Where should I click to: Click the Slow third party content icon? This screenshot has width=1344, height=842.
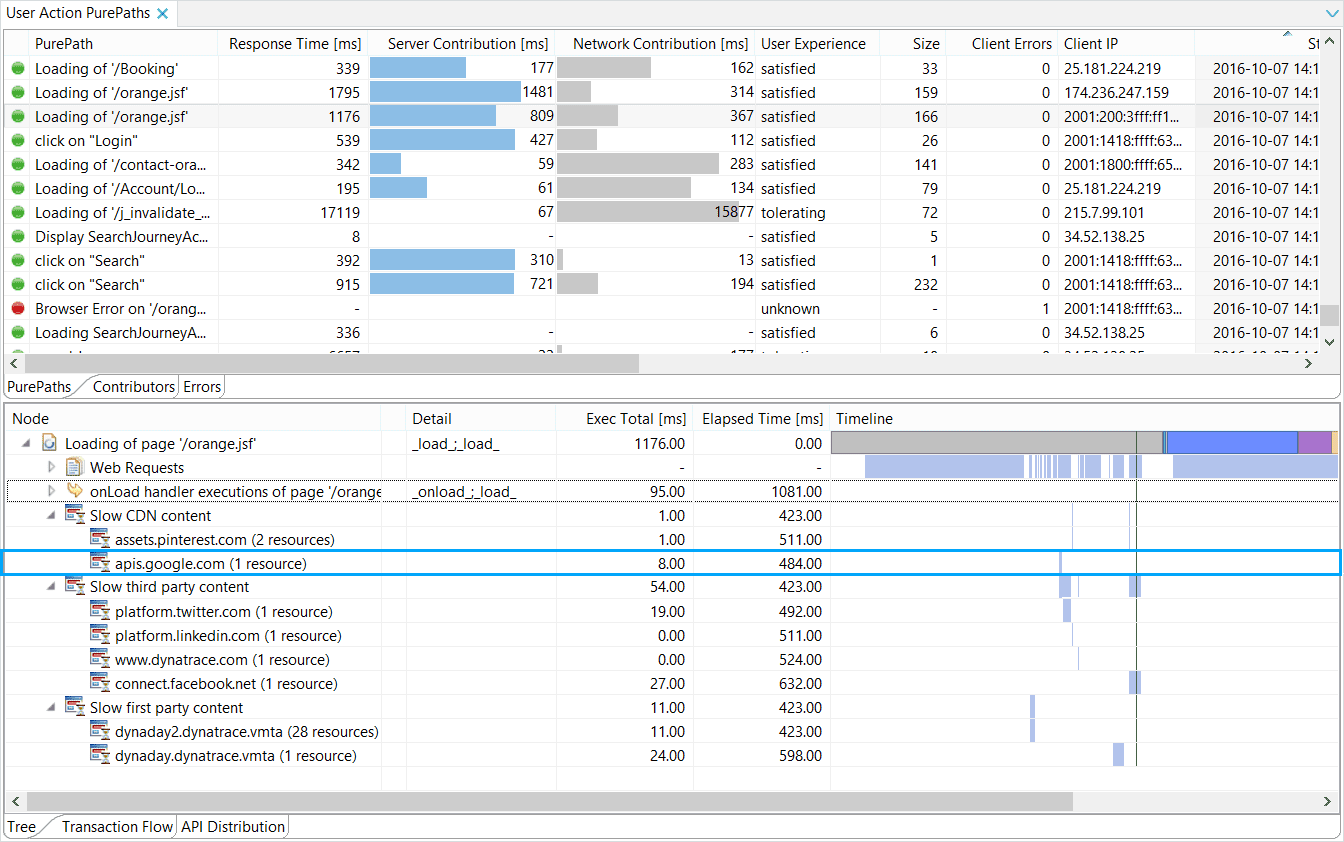74,587
